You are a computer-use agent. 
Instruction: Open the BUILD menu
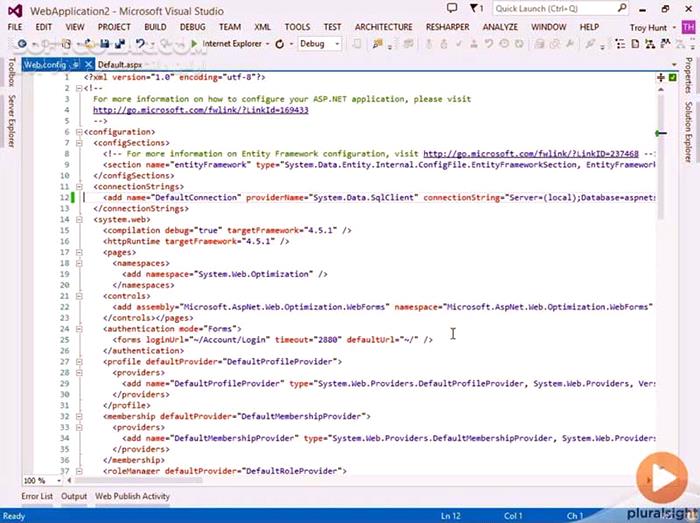click(x=155, y=27)
